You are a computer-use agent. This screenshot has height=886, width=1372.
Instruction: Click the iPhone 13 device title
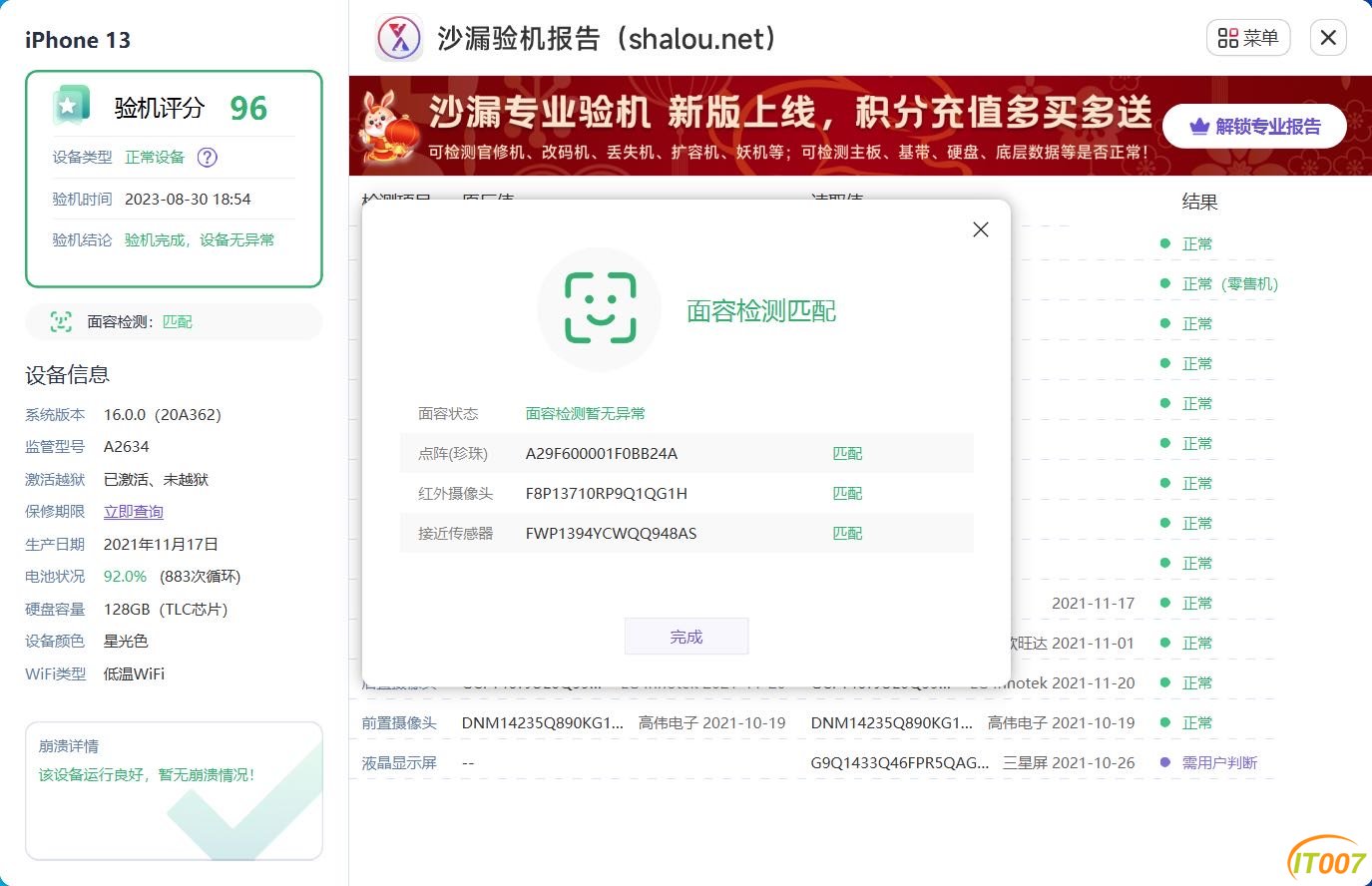click(78, 40)
